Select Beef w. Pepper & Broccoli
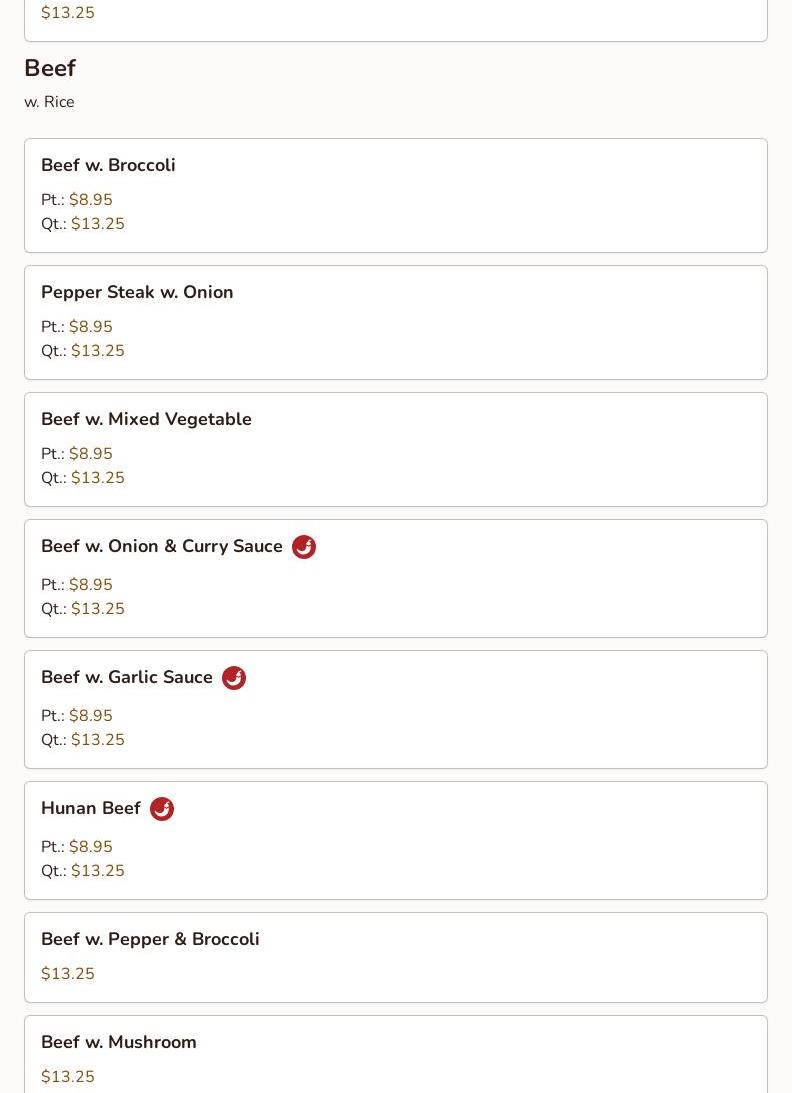 coord(150,940)
